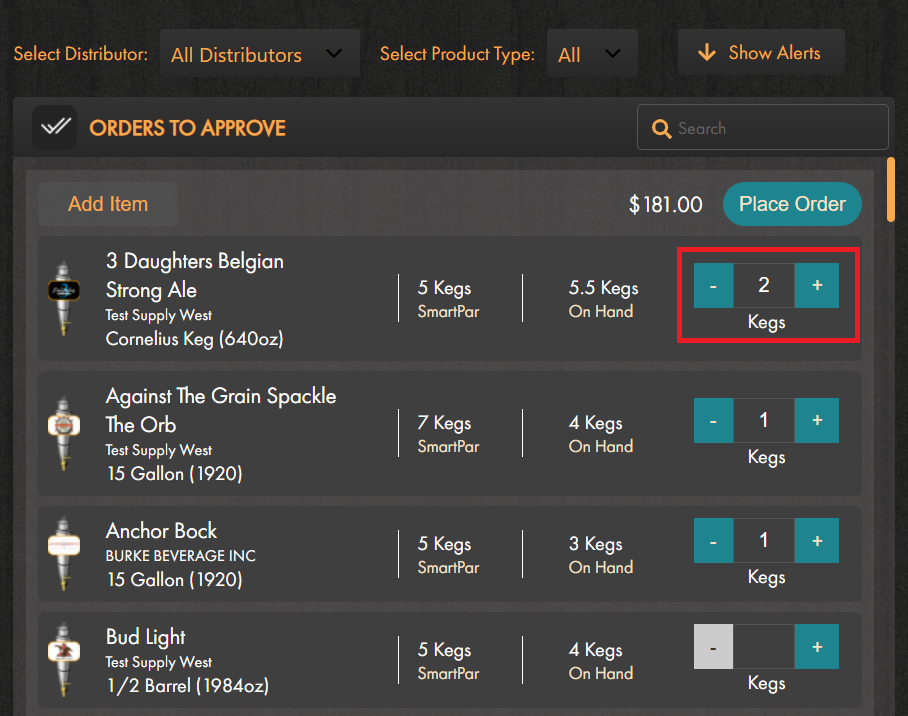This screenshot has width=908, height=716.
Task: Expand the Show Alerts panel
Action: pos(761,52)
